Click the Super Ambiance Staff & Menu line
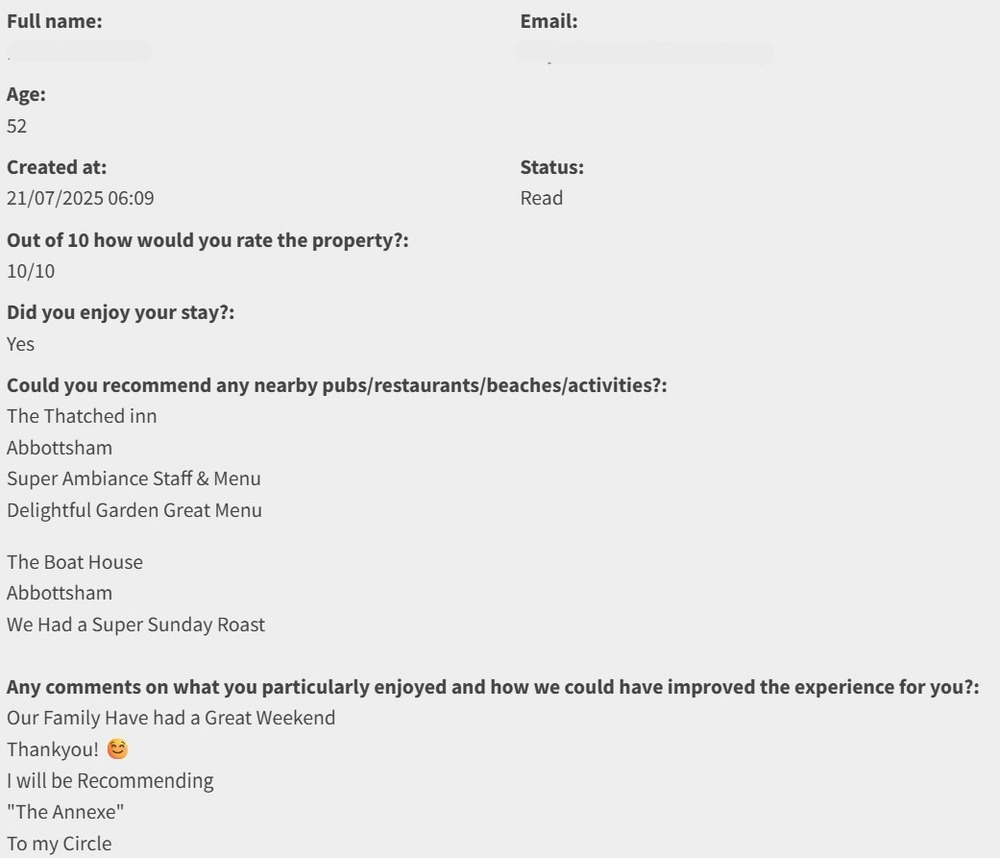Screen dimensions: 1000x858 pos(134,479)
